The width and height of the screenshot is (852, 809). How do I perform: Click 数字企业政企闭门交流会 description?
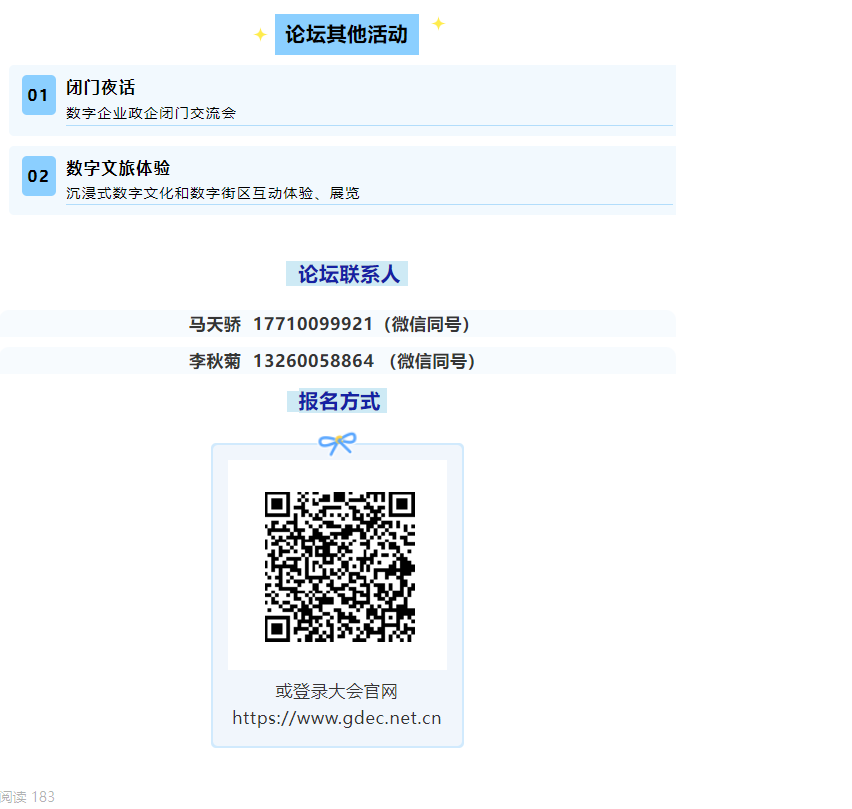151,113
